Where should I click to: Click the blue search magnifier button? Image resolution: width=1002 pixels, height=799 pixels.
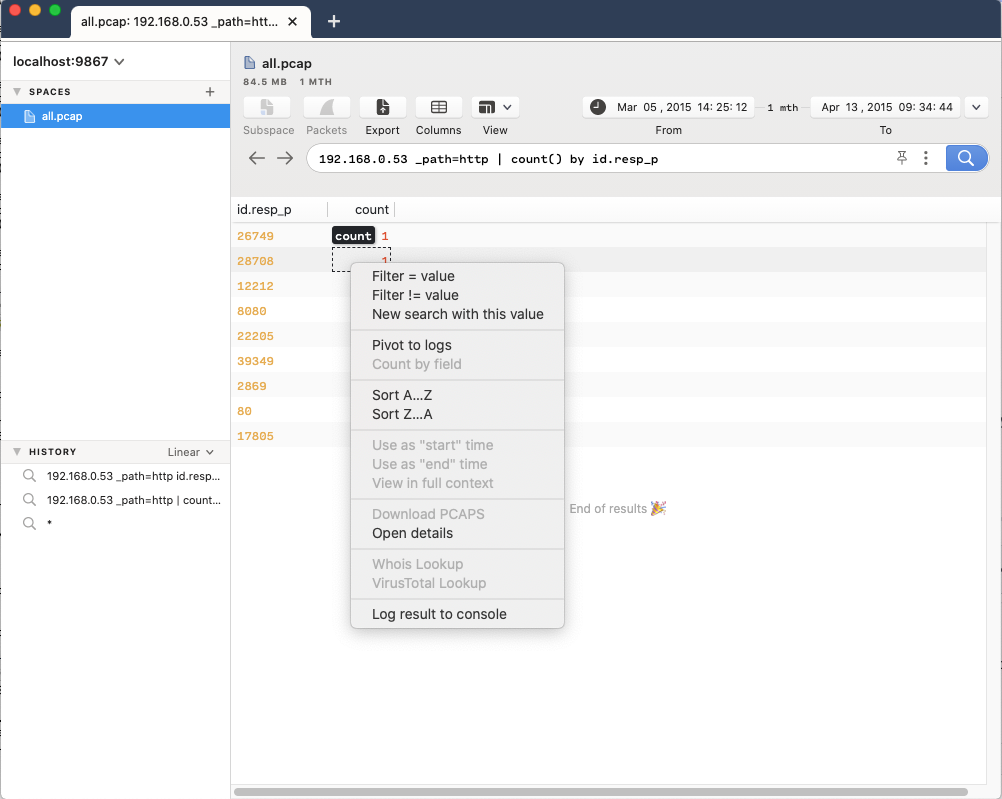click(x=966, y=157)
